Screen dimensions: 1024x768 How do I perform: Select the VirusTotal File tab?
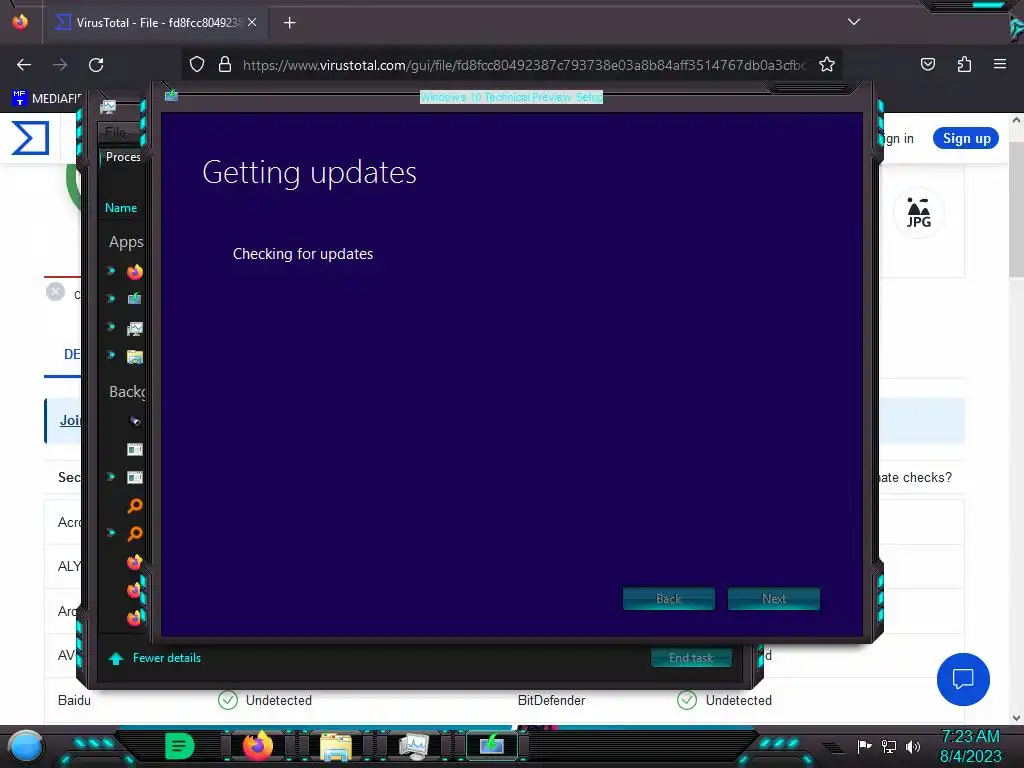157,22
